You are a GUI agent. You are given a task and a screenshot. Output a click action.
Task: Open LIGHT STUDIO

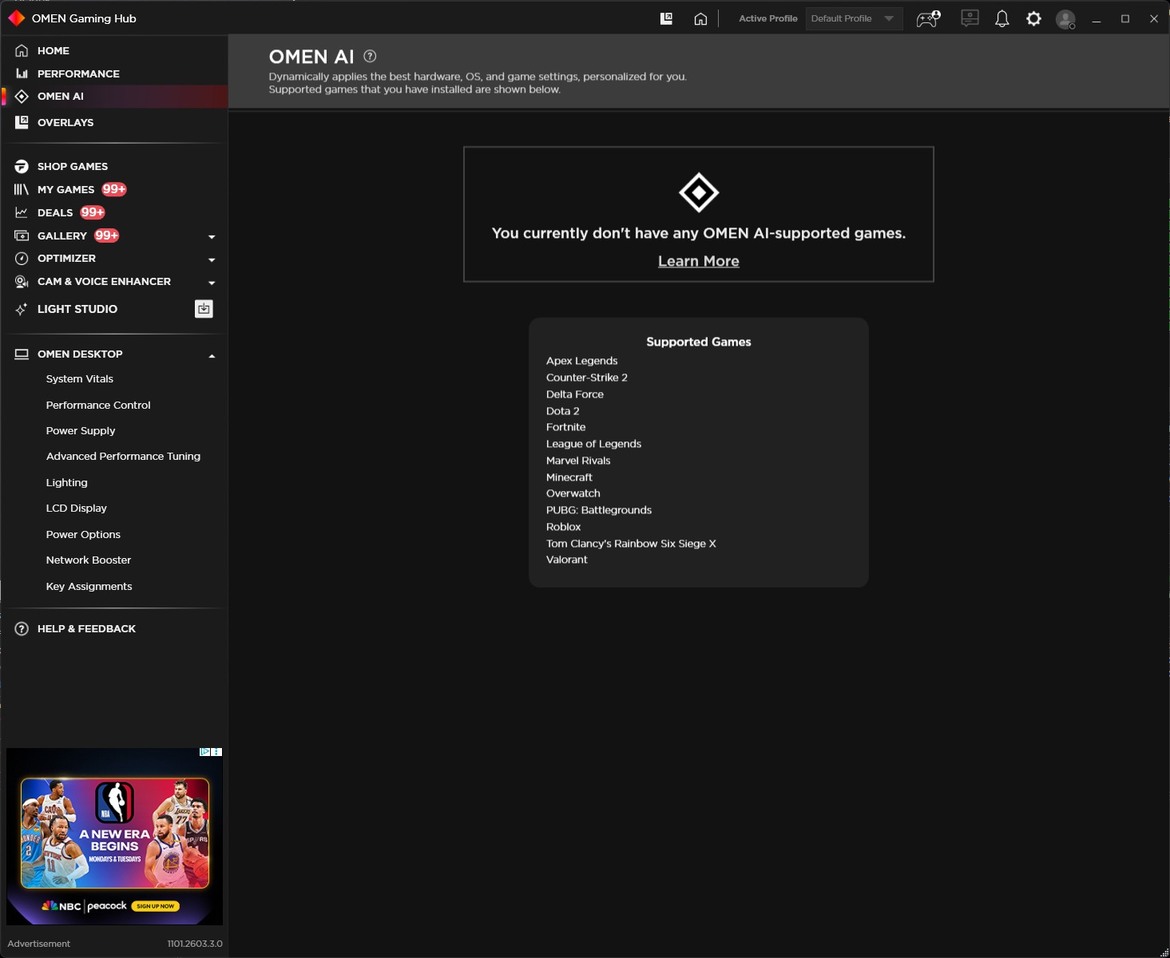78,309
